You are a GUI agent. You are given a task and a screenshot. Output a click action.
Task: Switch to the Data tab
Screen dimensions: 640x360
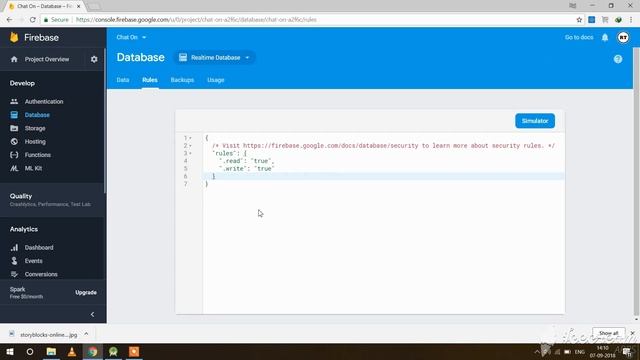click(x=123, y=80)
